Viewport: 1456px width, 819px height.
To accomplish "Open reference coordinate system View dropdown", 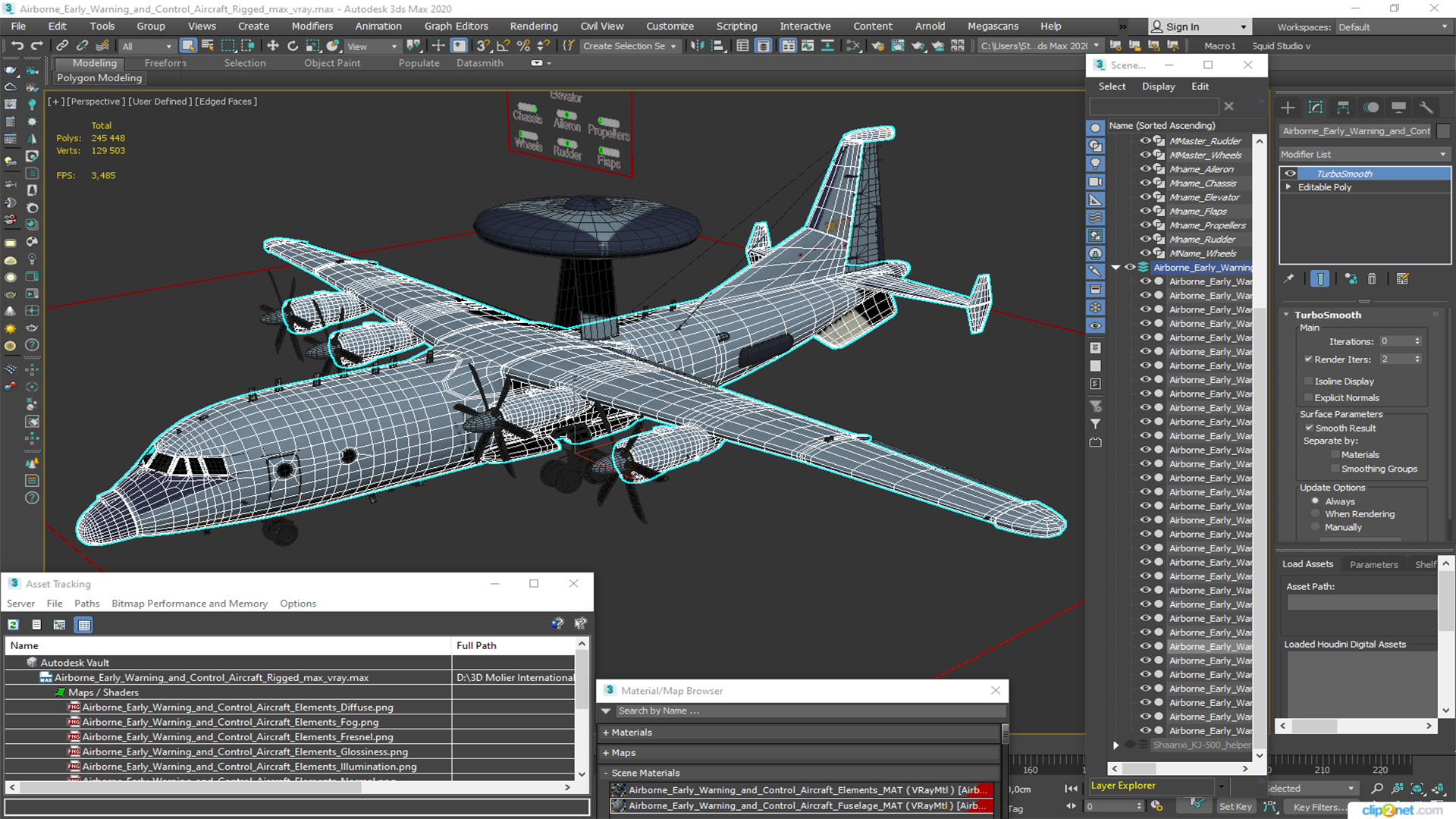I will (x=372, y=46).
